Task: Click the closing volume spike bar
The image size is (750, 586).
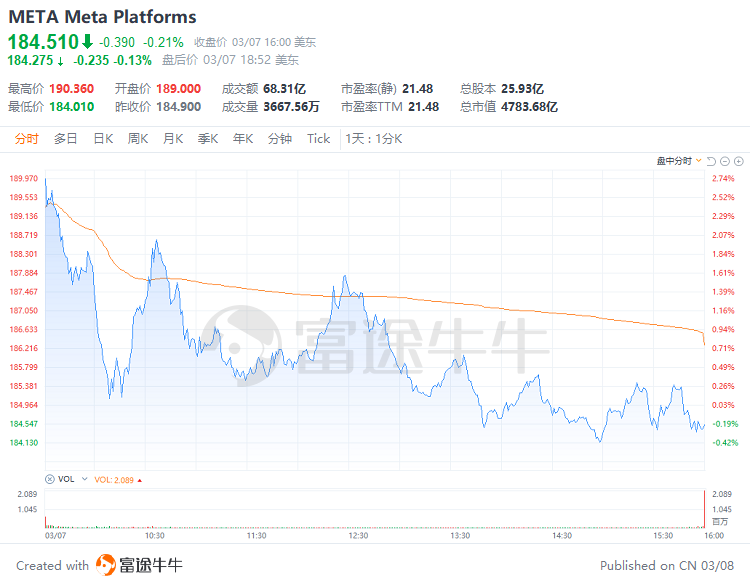Action: [x=705, y=509]
